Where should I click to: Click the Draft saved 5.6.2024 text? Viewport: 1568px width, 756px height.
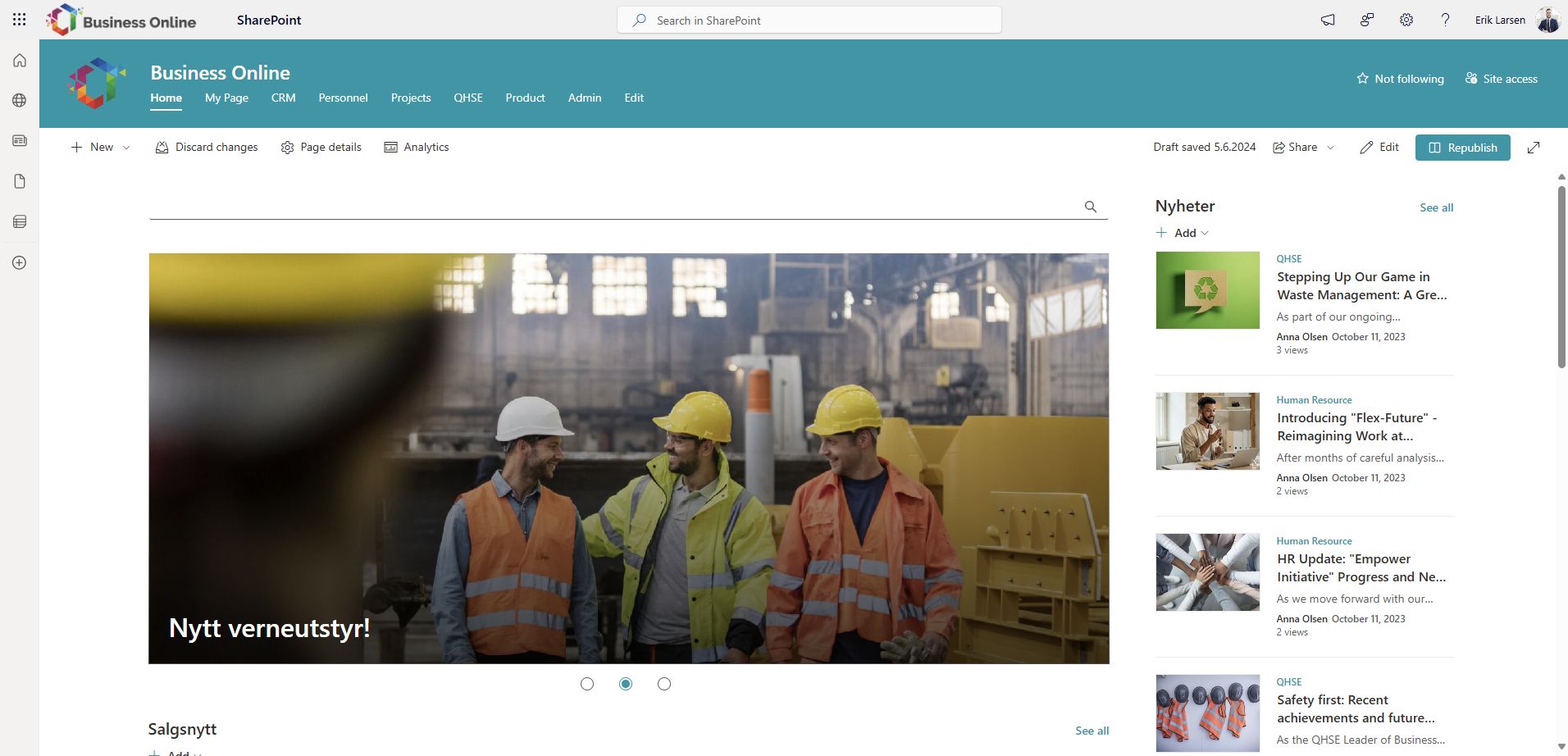[x=1204, y=148]
